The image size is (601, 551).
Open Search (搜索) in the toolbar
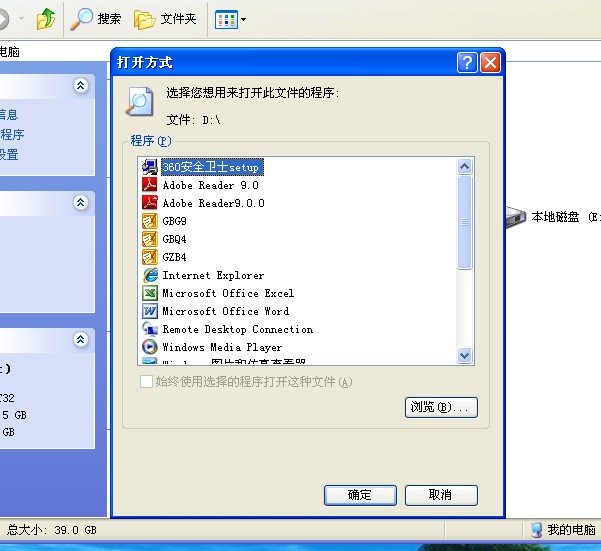(x=96, y=19)
